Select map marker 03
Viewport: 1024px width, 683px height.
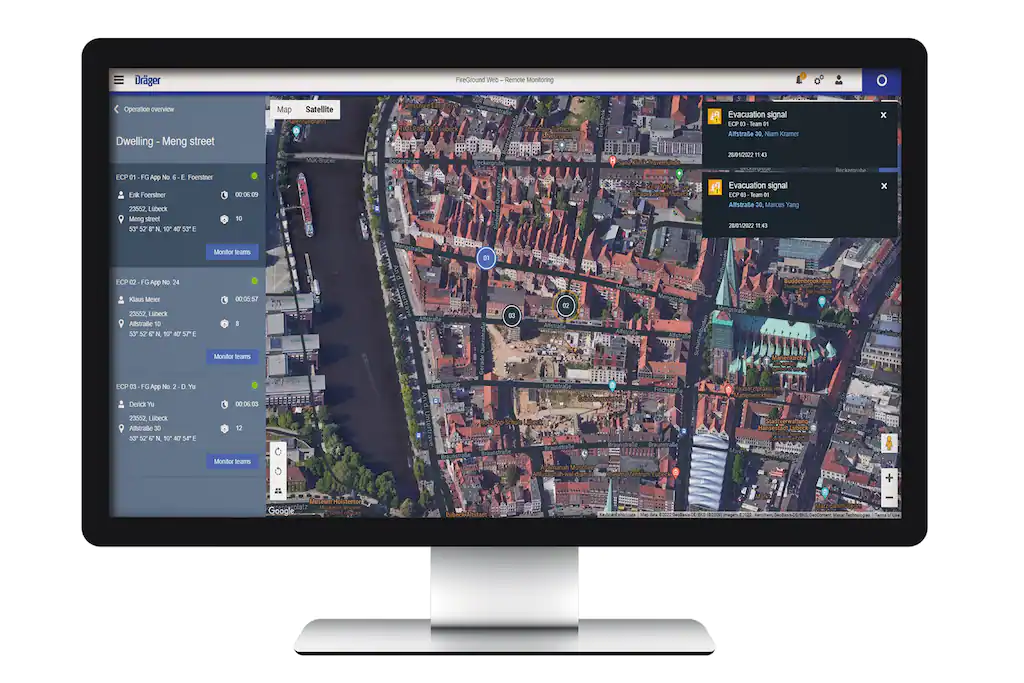pyautogui.click(x=511, y=316)
